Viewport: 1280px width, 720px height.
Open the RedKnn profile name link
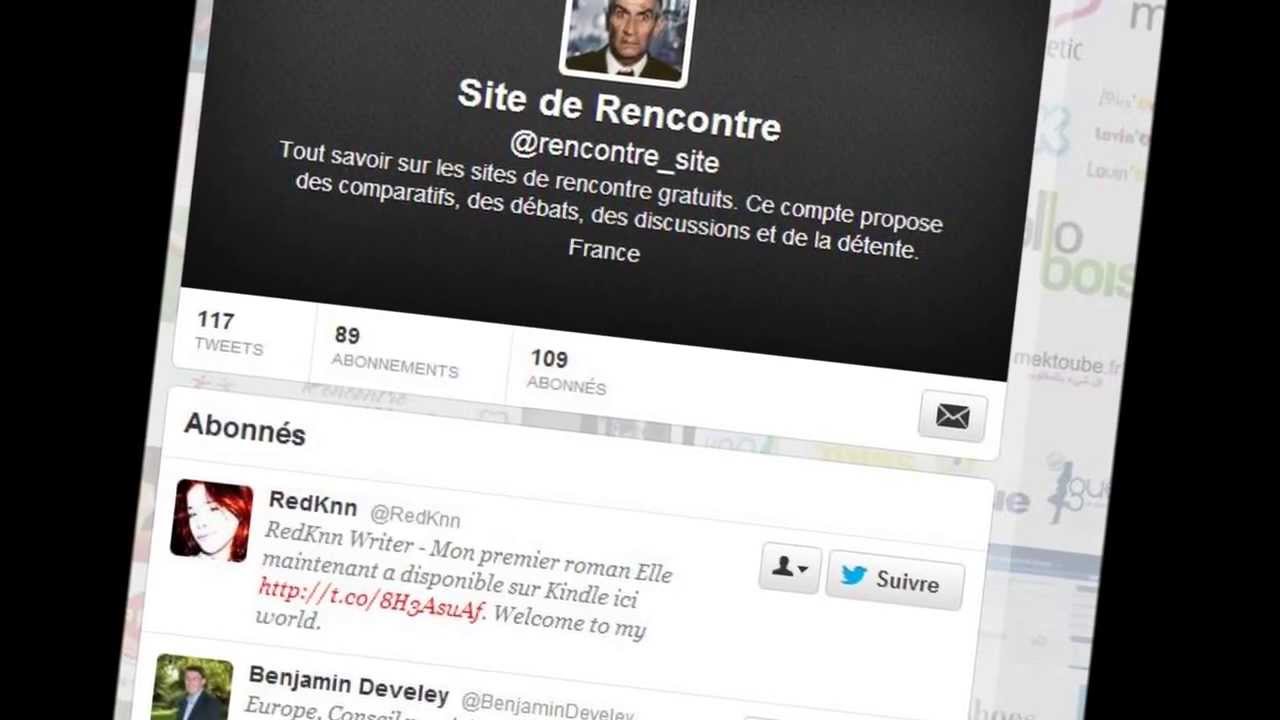tap(312, 503)
